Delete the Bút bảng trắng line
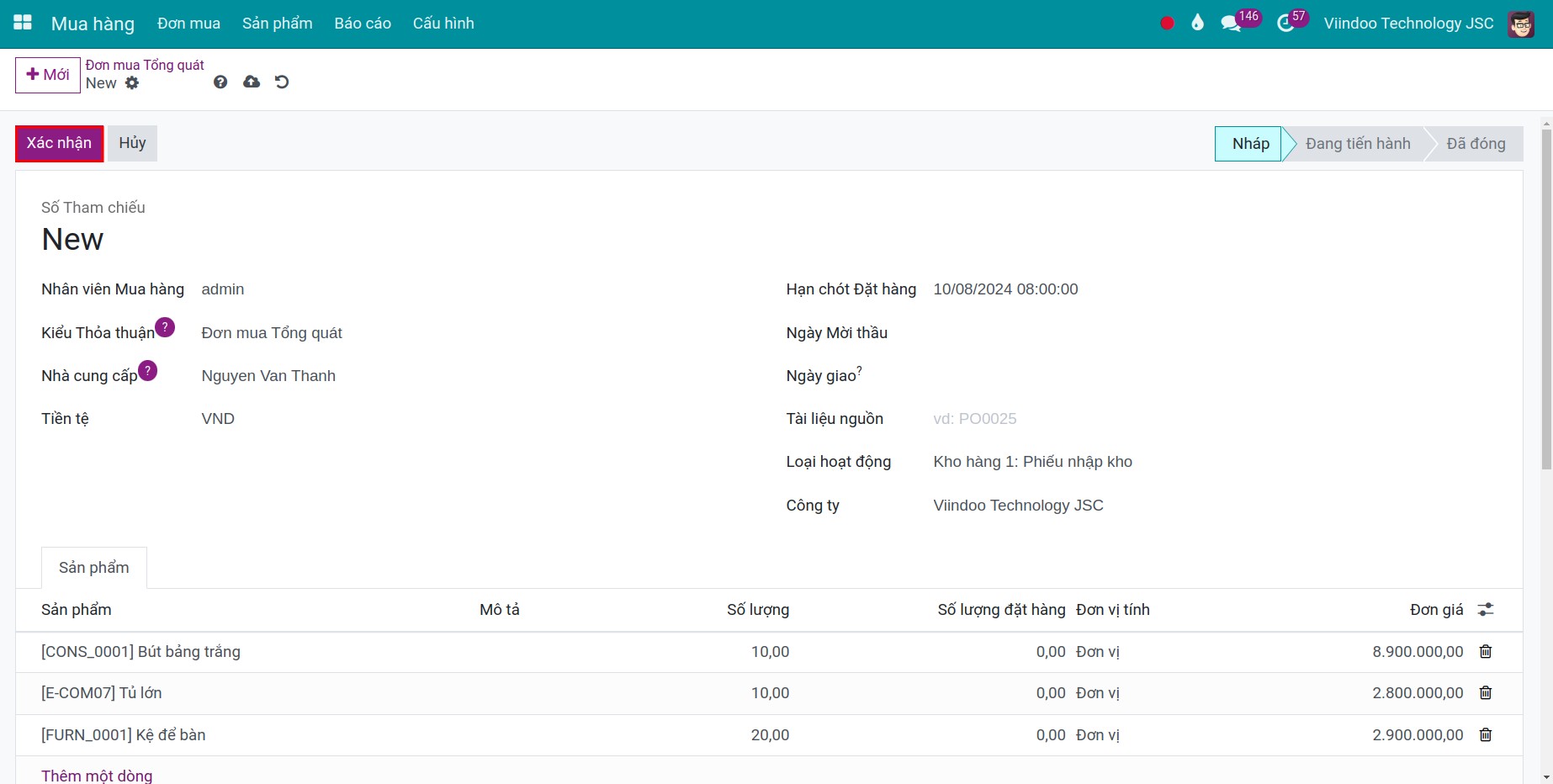The height and width of the screenshot is (784, 1553). click(x=1486, y=651)
